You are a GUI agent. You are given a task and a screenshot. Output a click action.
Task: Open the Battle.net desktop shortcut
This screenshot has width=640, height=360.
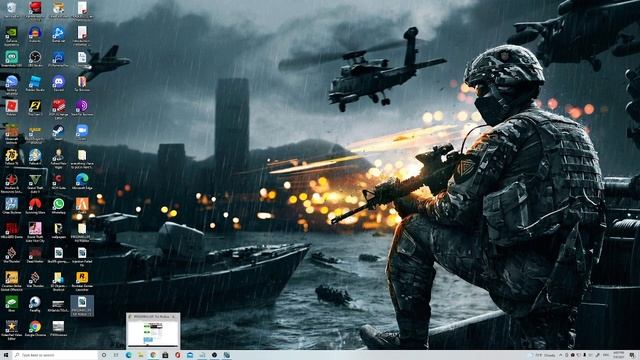pyautogui.click(x=58, y=34)
